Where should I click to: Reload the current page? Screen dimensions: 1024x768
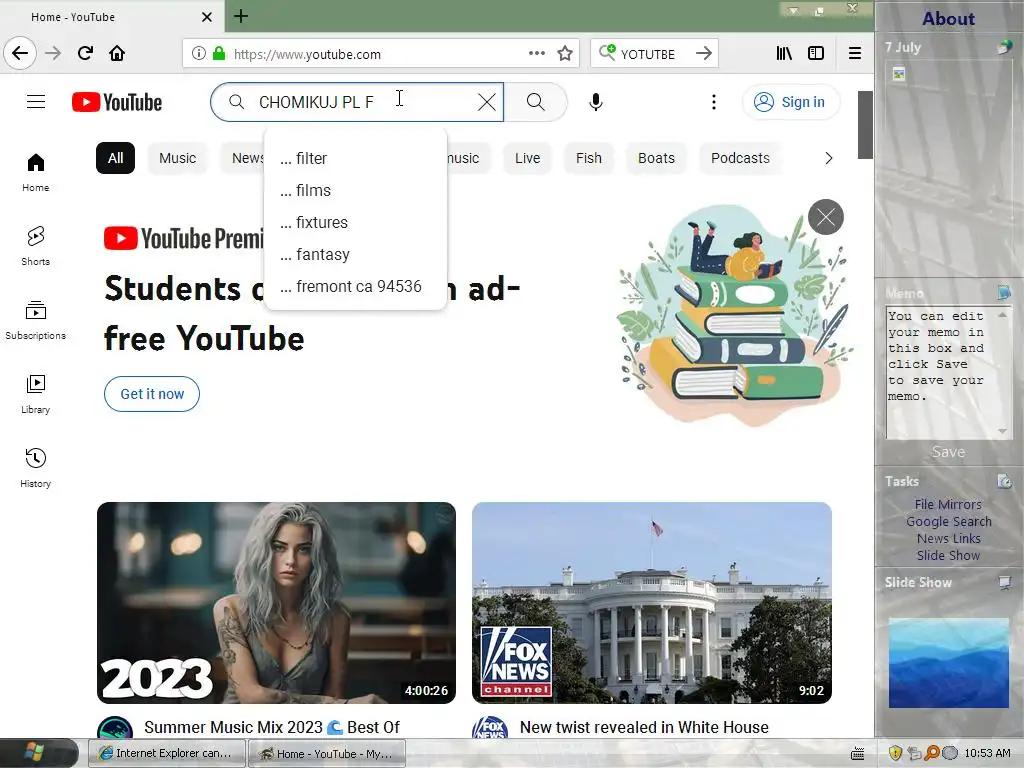tap(85, 54)
